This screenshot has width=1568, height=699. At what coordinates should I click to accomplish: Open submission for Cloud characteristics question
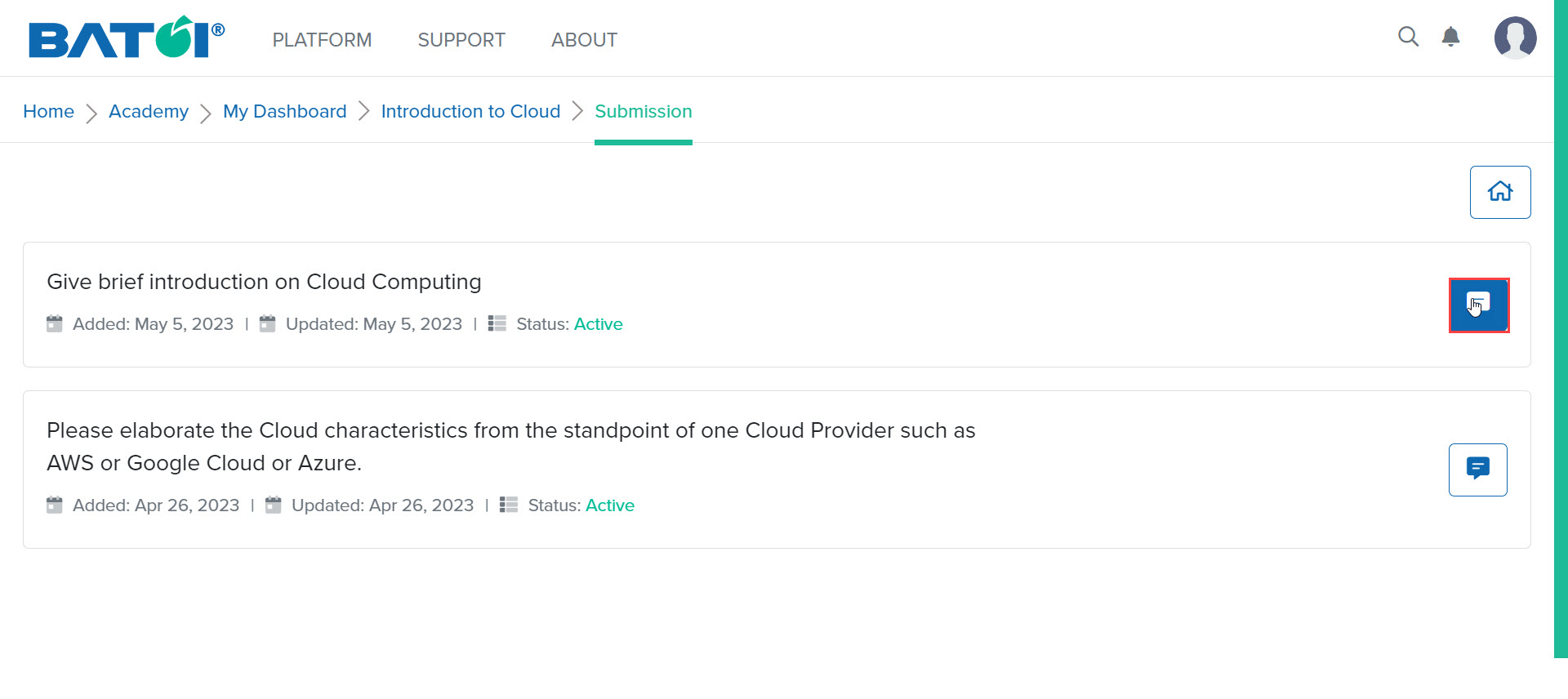tap(1478, 470)
